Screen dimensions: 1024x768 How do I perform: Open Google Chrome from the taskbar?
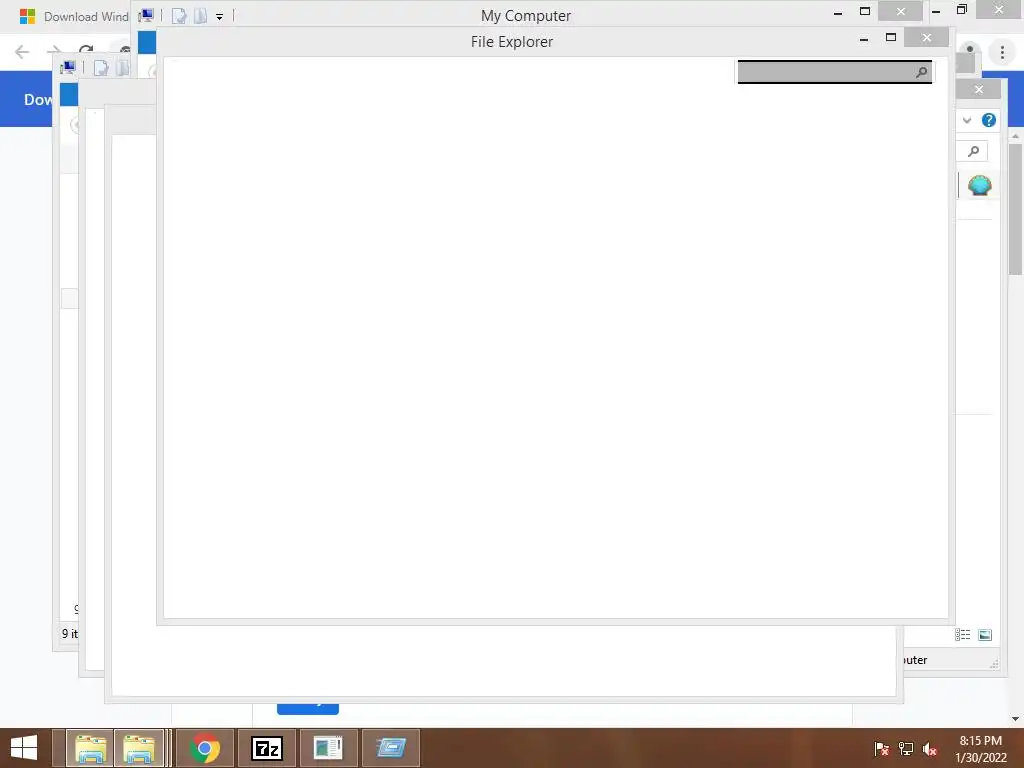[x=205, y=748]
